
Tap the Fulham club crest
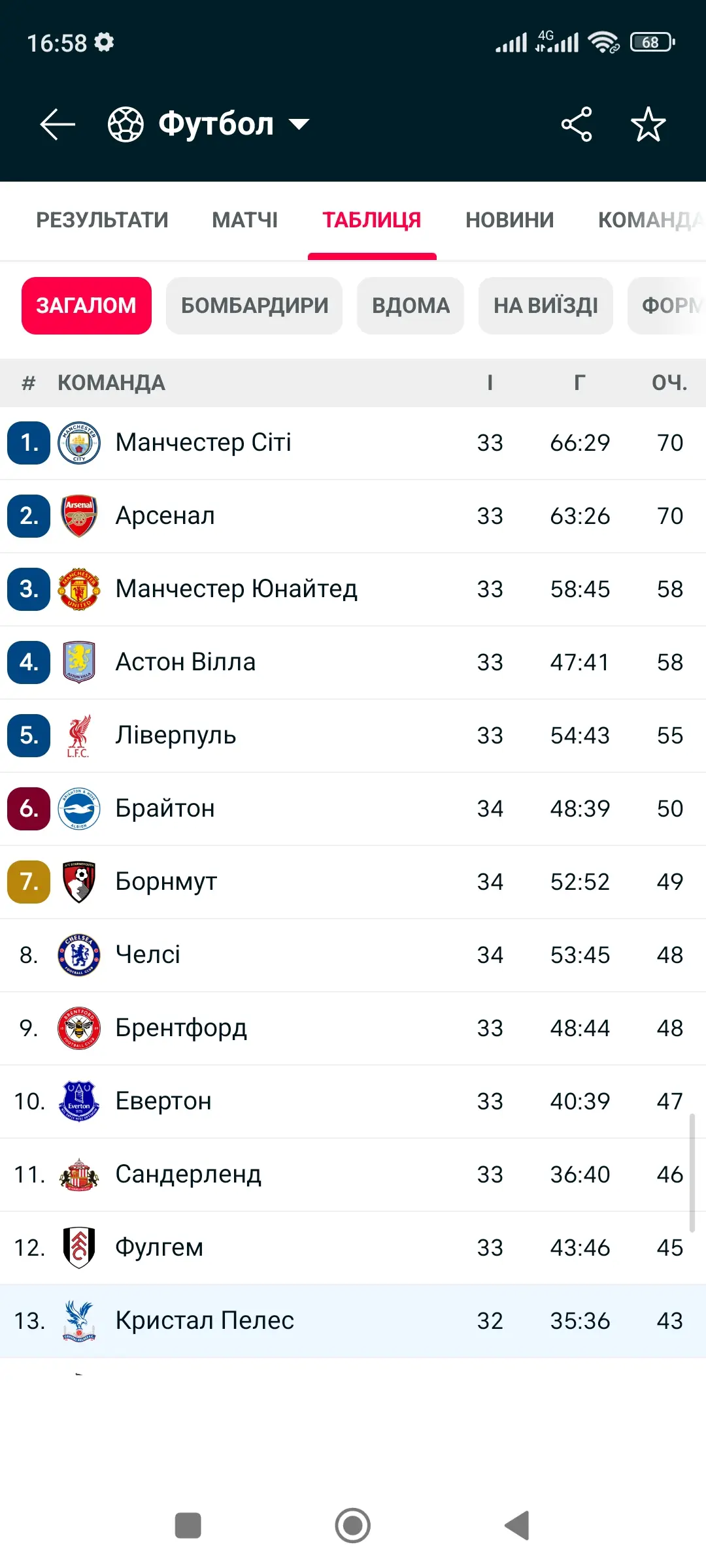[79, 1248]
